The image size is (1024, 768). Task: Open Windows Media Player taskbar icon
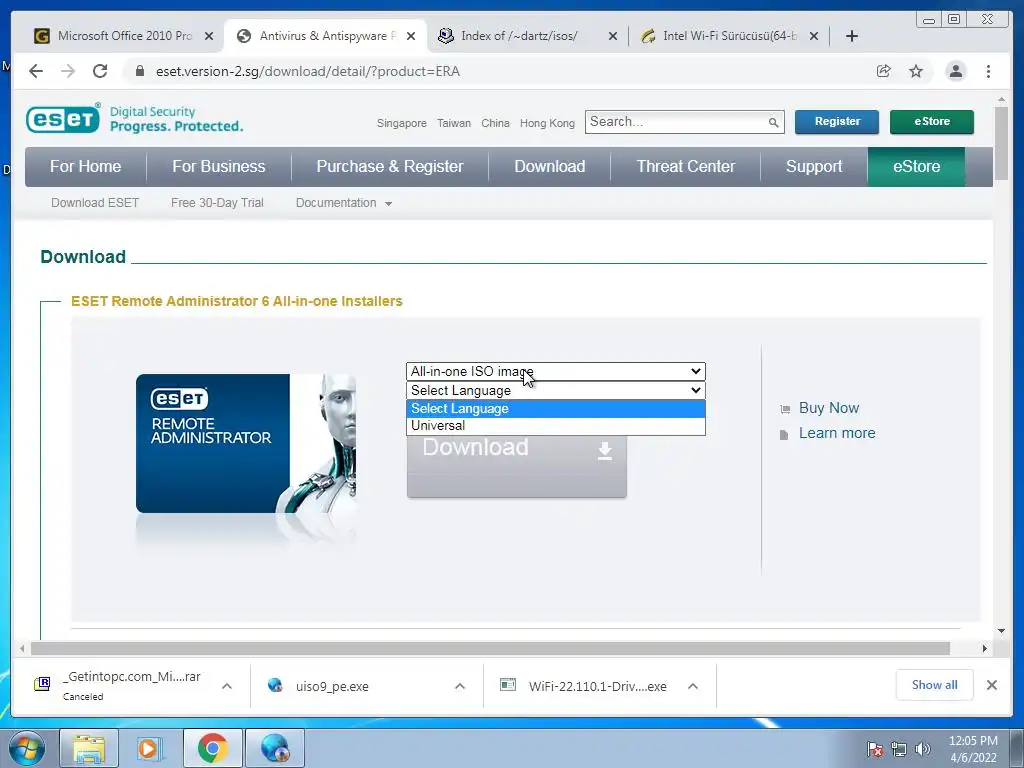tap(150, 748)
